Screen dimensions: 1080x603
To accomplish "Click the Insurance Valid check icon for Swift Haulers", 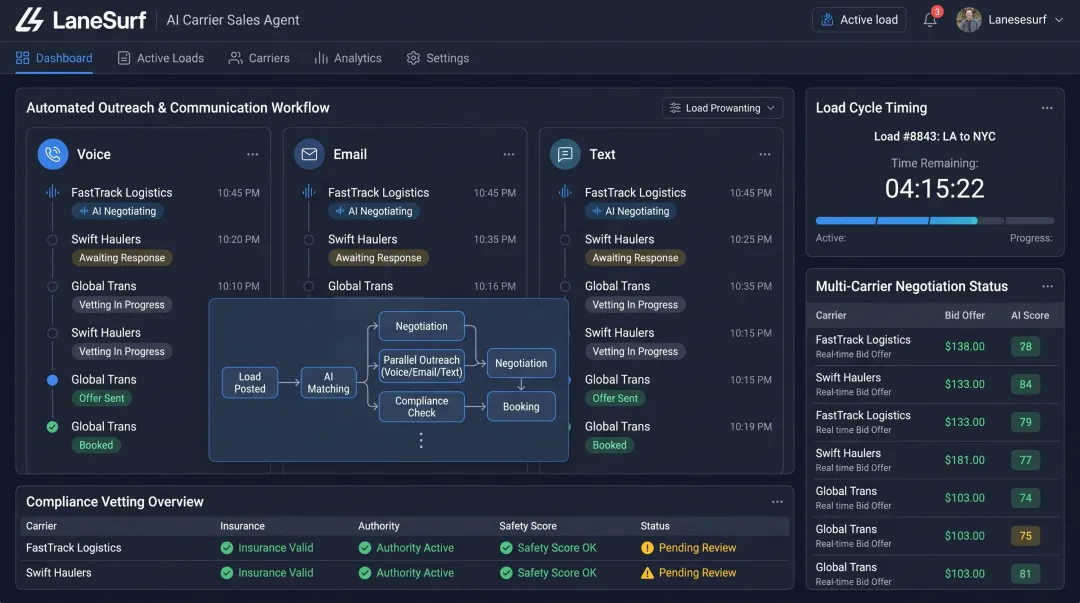I will point(227,573).
